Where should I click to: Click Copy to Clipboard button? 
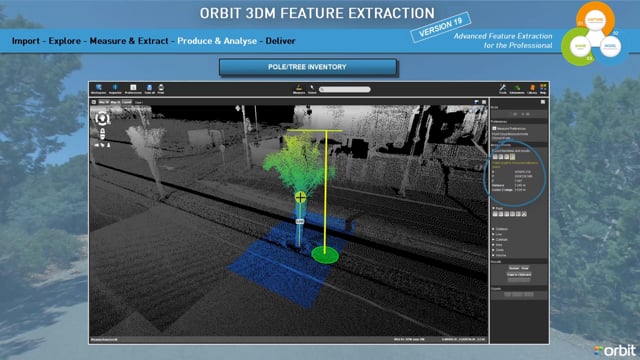pyautogui.click(x=519, y=275)
